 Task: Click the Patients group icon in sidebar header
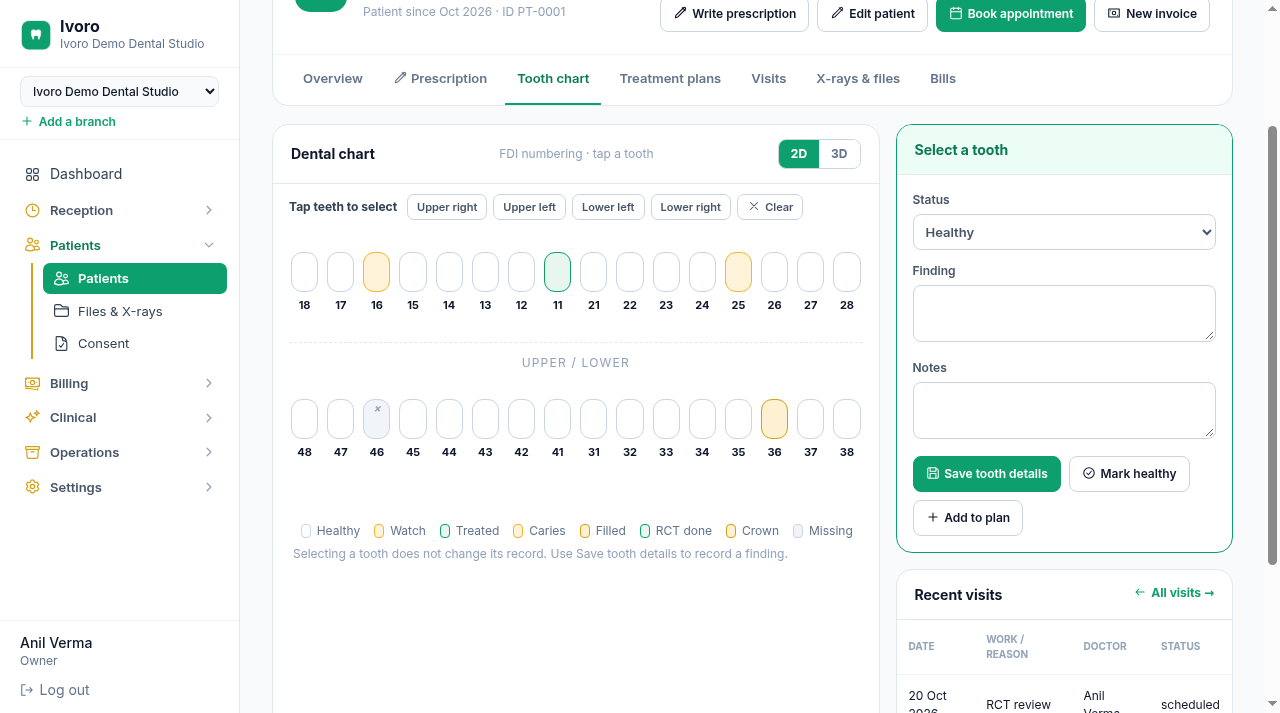click(x=32, y=245)
